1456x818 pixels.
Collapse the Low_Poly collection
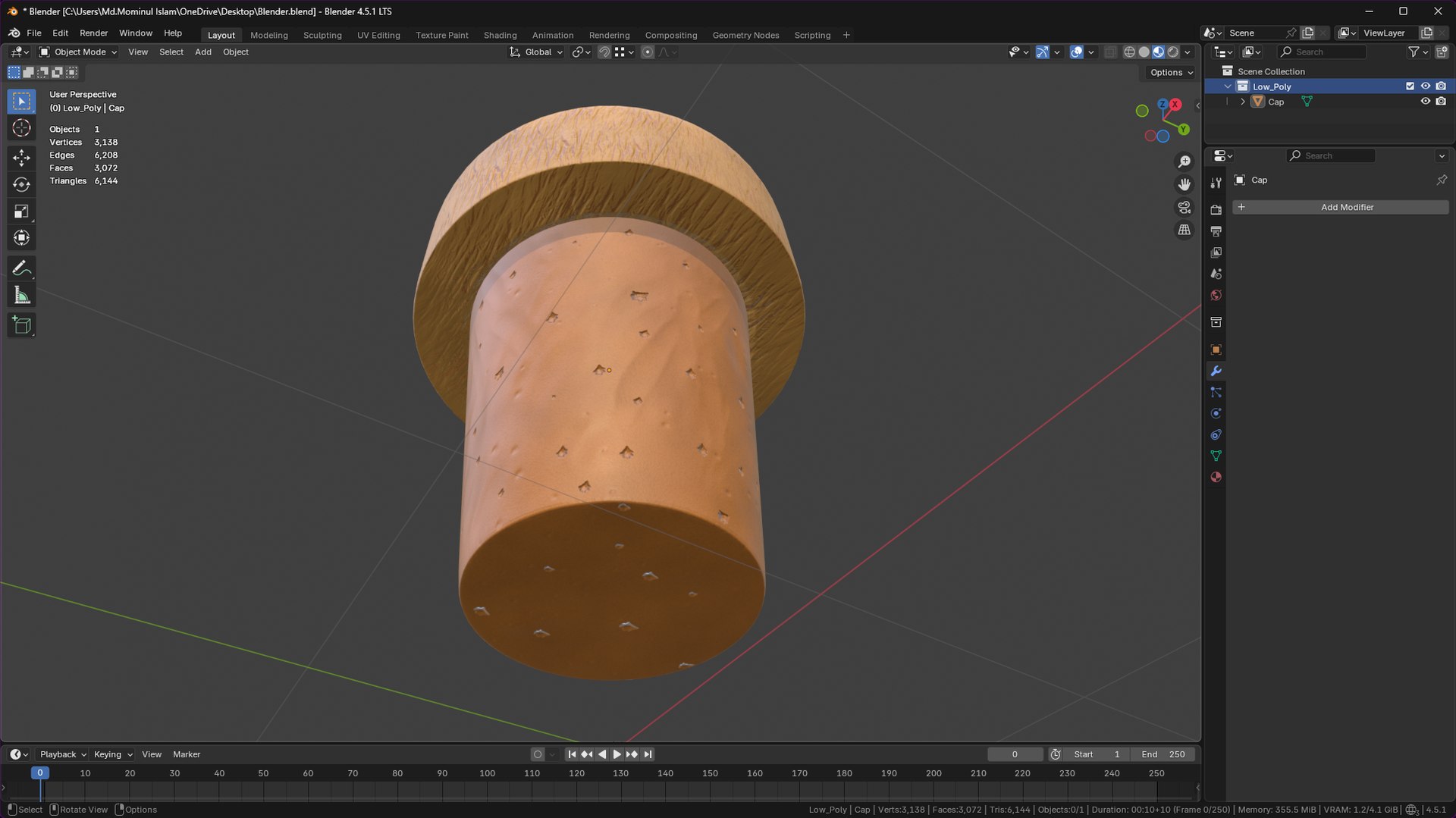pyautogui.click(x=1228, y=86)
